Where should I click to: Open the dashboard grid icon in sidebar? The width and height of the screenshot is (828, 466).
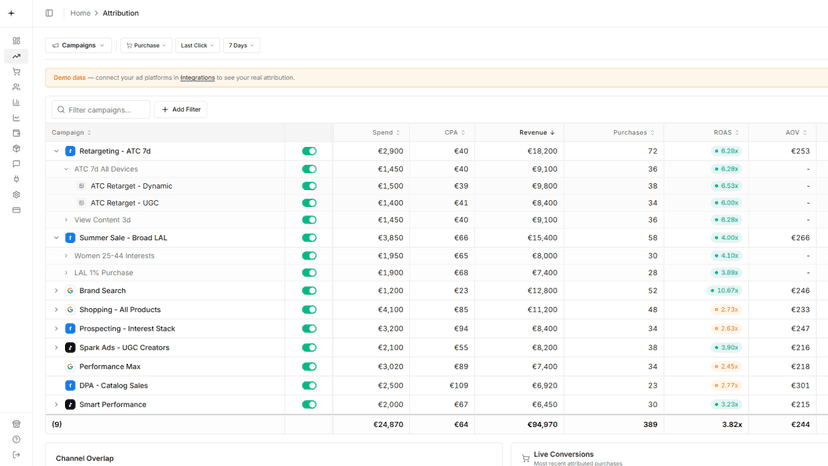click(16, 41)
